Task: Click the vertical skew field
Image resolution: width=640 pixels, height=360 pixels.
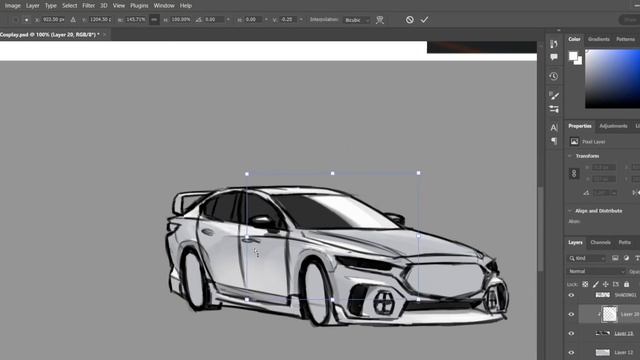Action: tap(289, 20)
